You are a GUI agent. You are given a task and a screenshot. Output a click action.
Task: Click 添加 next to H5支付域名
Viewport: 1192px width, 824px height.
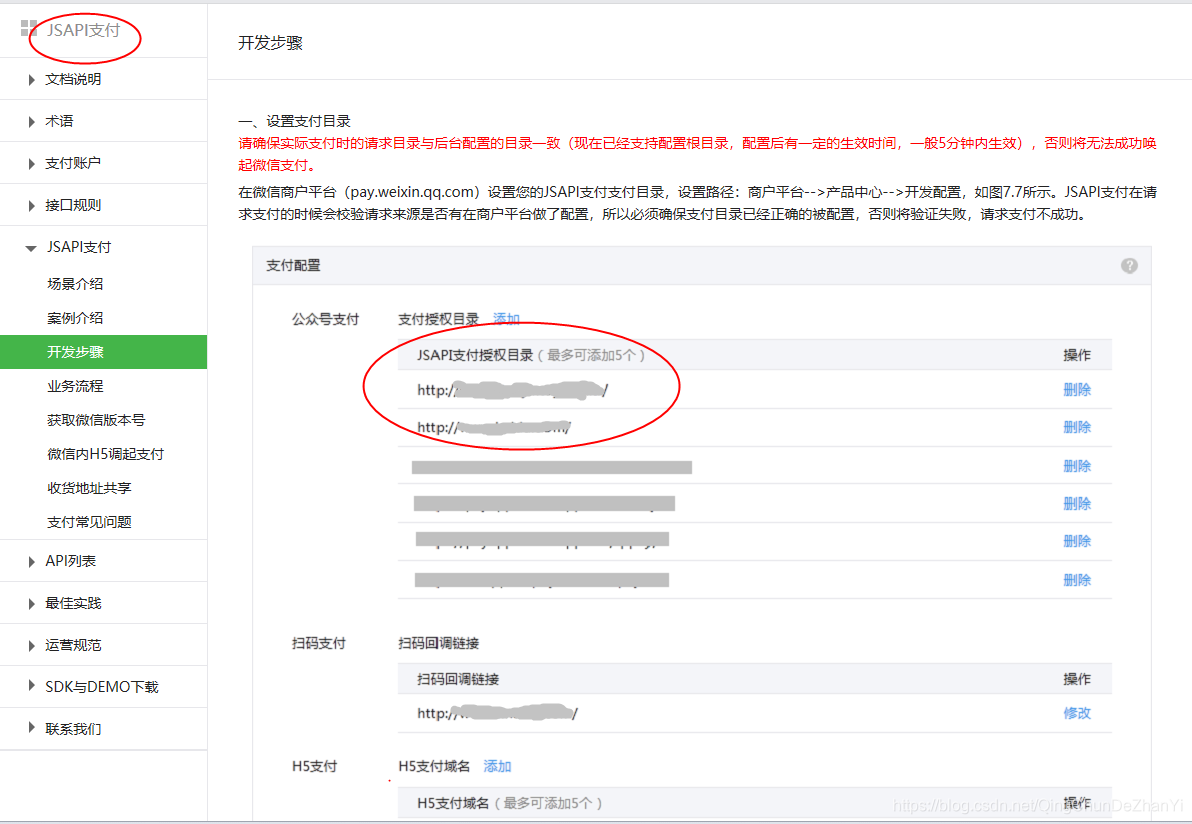click(497, 766)
